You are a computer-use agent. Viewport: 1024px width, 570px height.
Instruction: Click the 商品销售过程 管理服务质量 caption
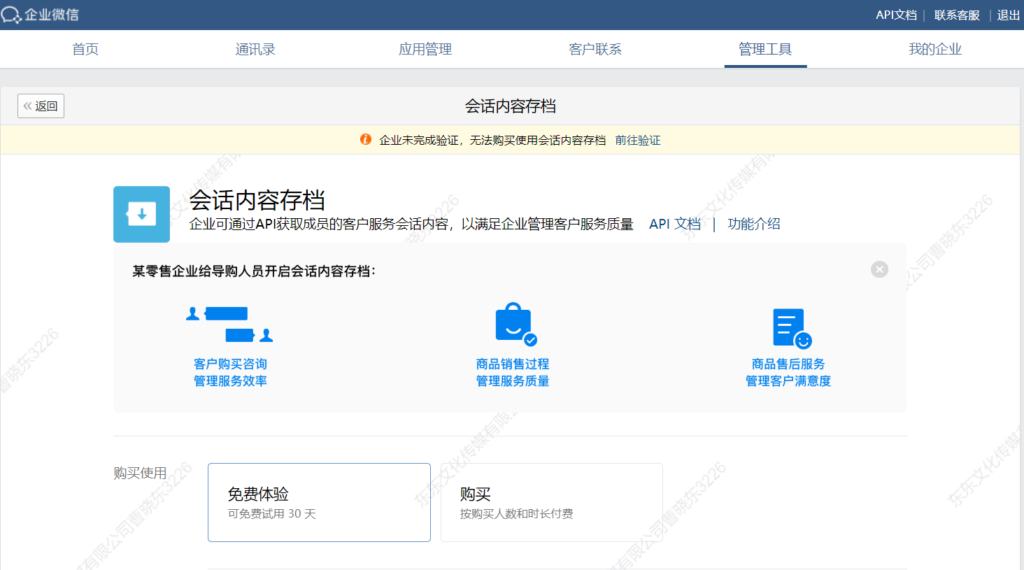point(513,372)
